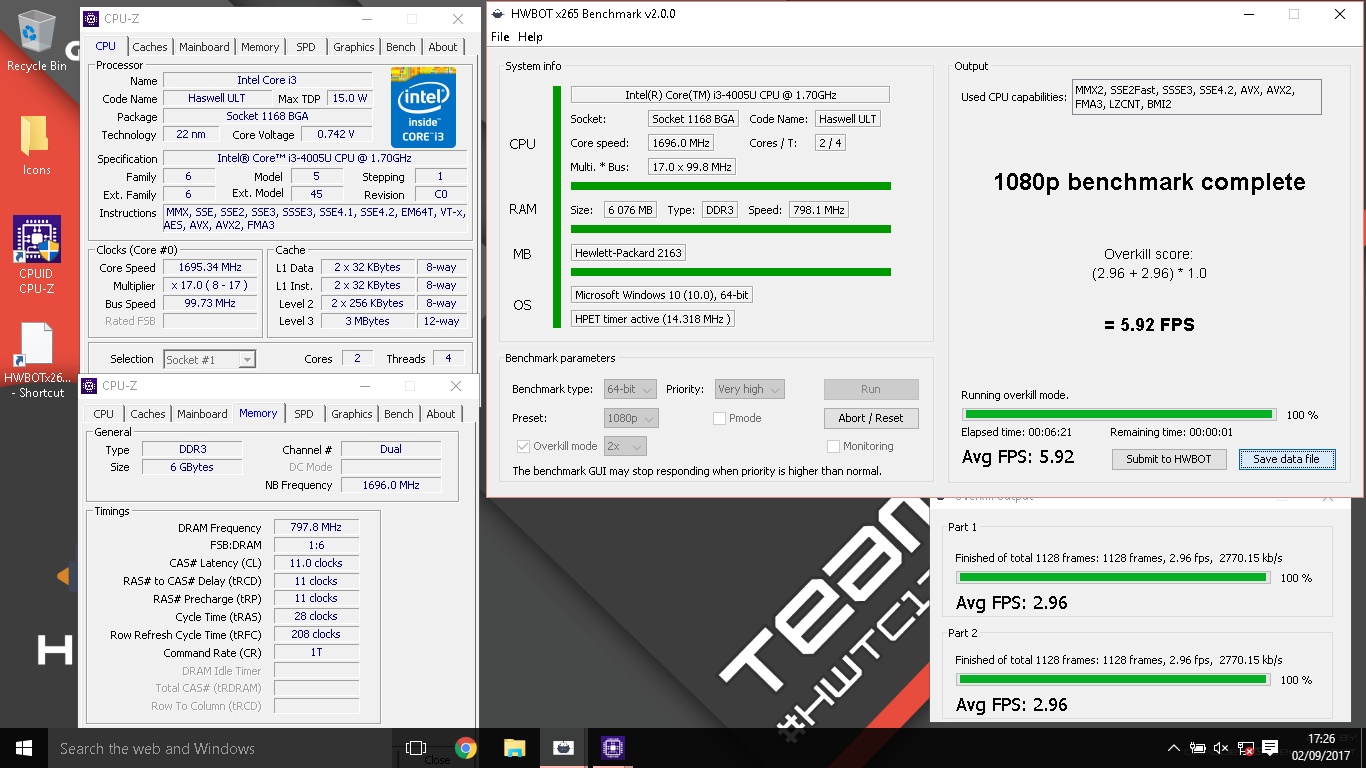Switch to Mainboard tab in upper CPU-Z
This screenshot has width=1366, height=768.
click(204, 47)
